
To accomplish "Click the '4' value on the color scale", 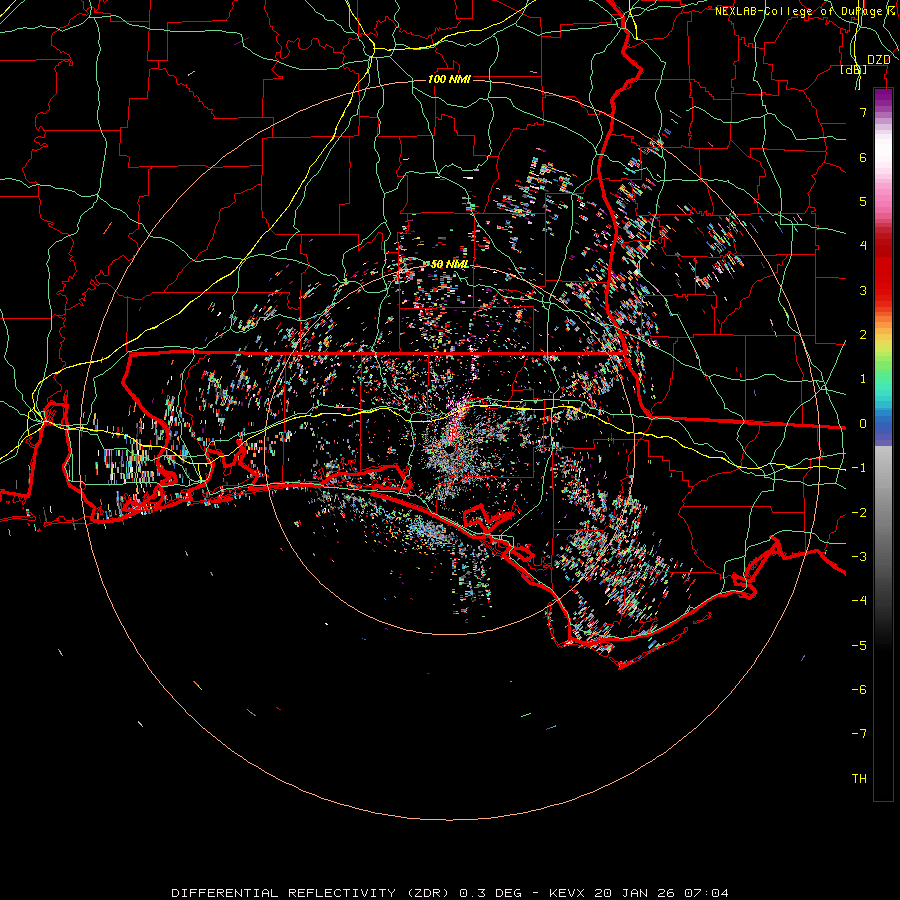I will click(x=863, y=246).
